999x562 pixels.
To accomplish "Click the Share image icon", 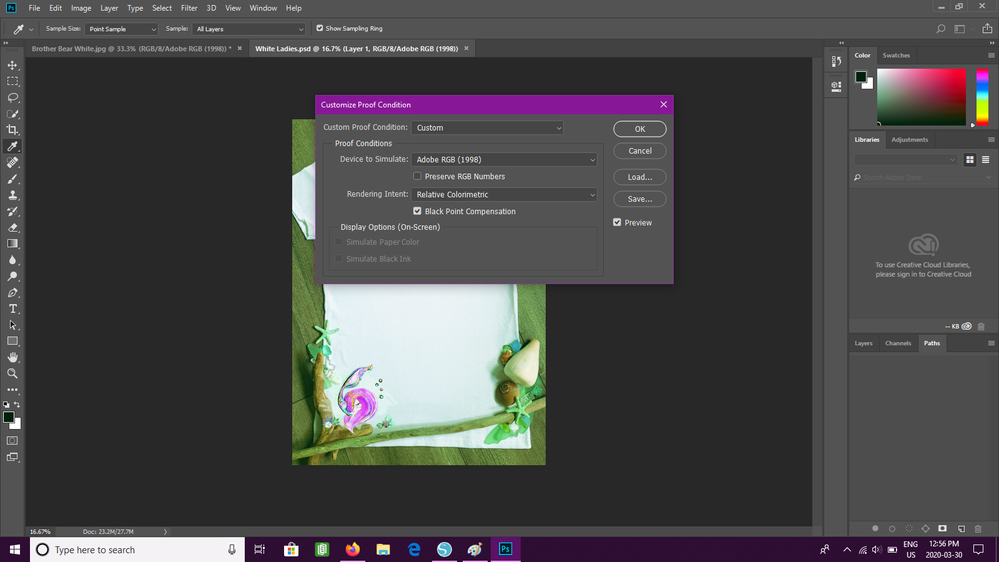I will (987, 29).
